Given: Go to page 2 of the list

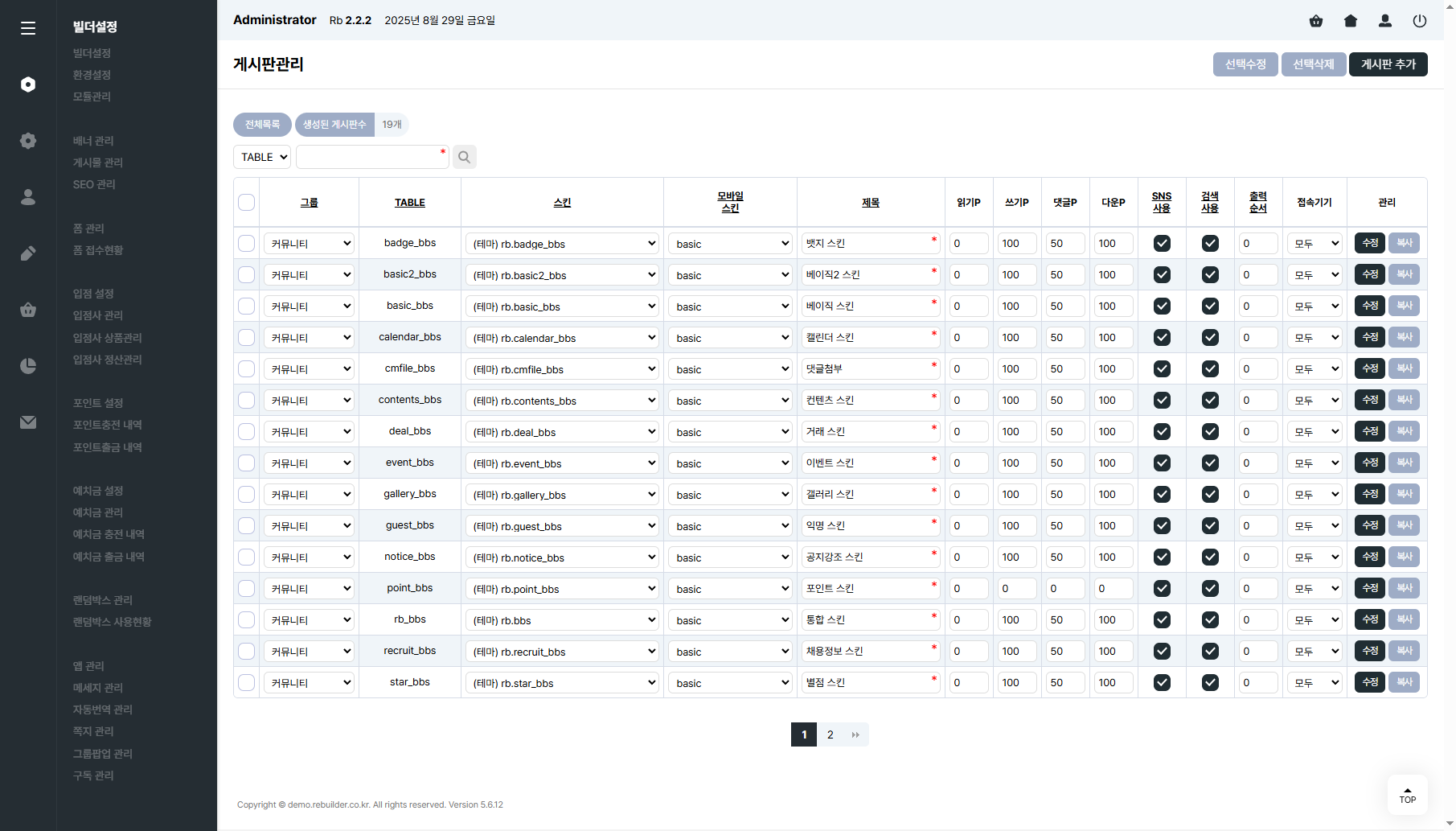Looking at the screenshot, I should tap(831, 734).
